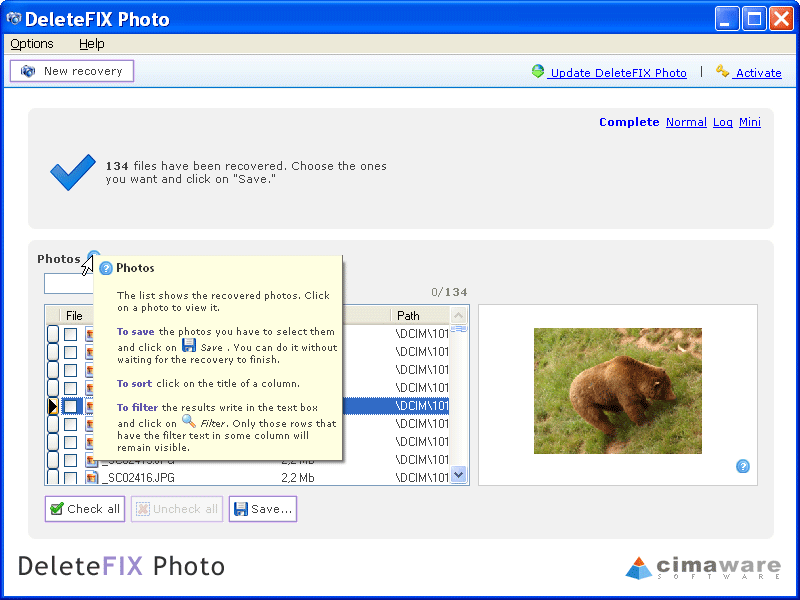Click the Photos section label
The image size is (800, 600).
(59, 259)
